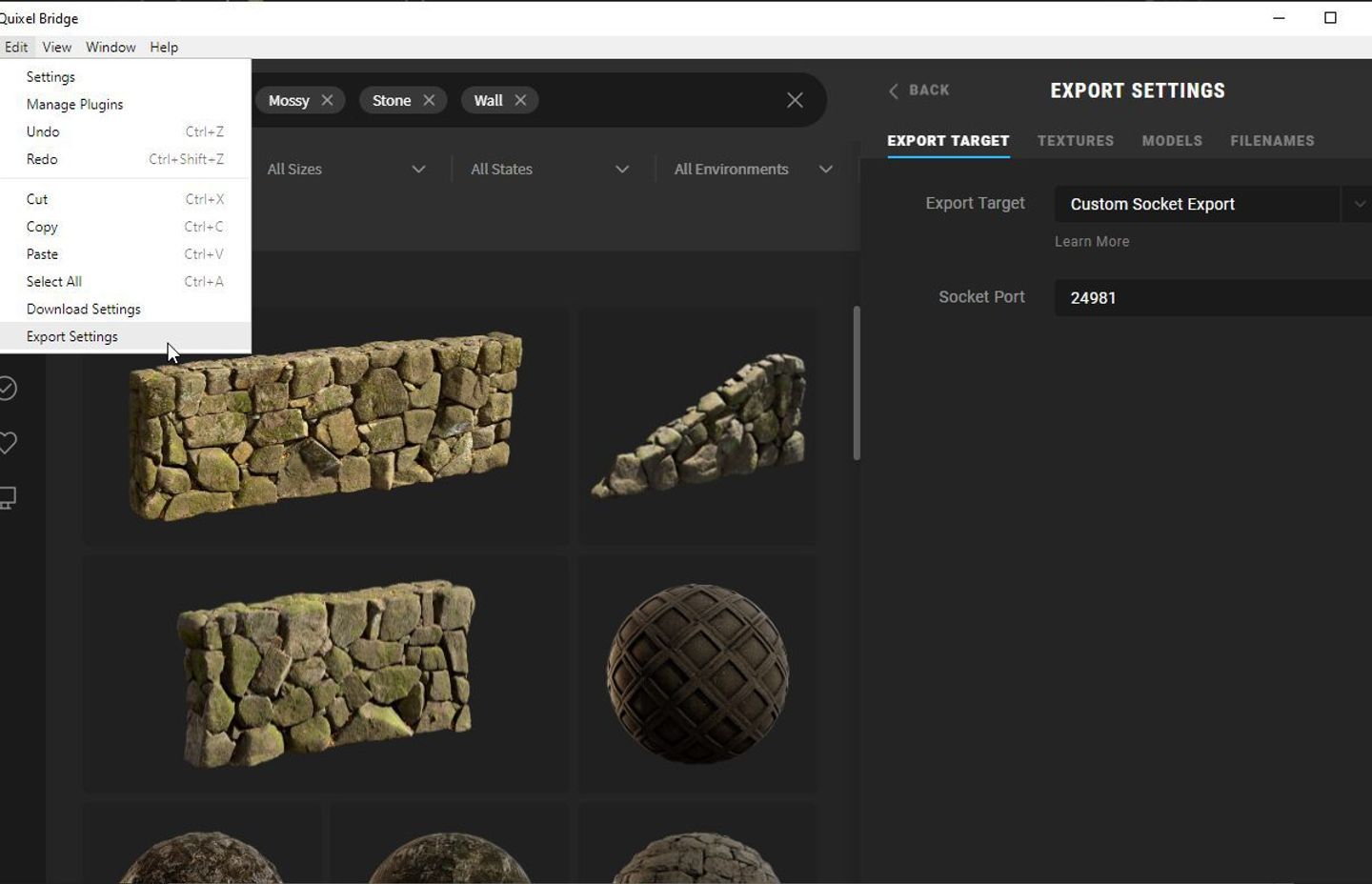This screenshot has width=1372, height=884.
Task: Open Manage Plugins from the Edit menu
Action: pos(74,104)
